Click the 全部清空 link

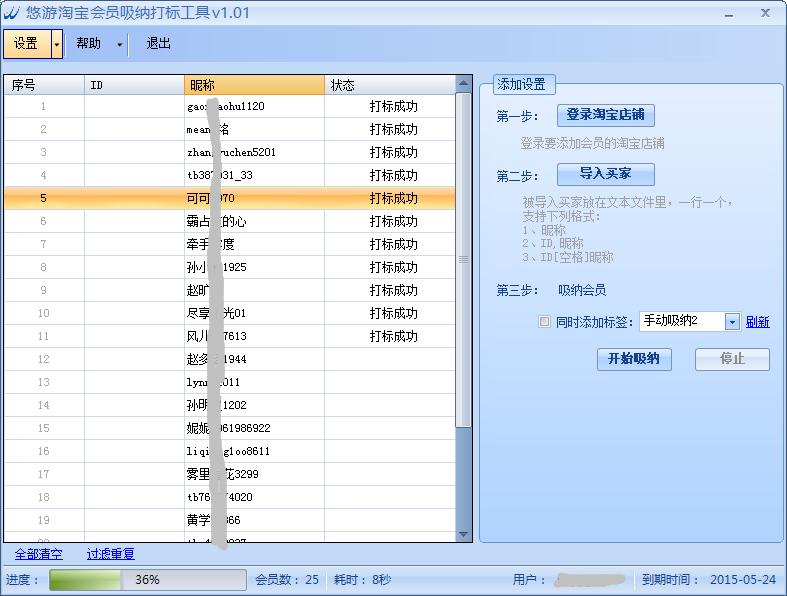tap(38, 554)
